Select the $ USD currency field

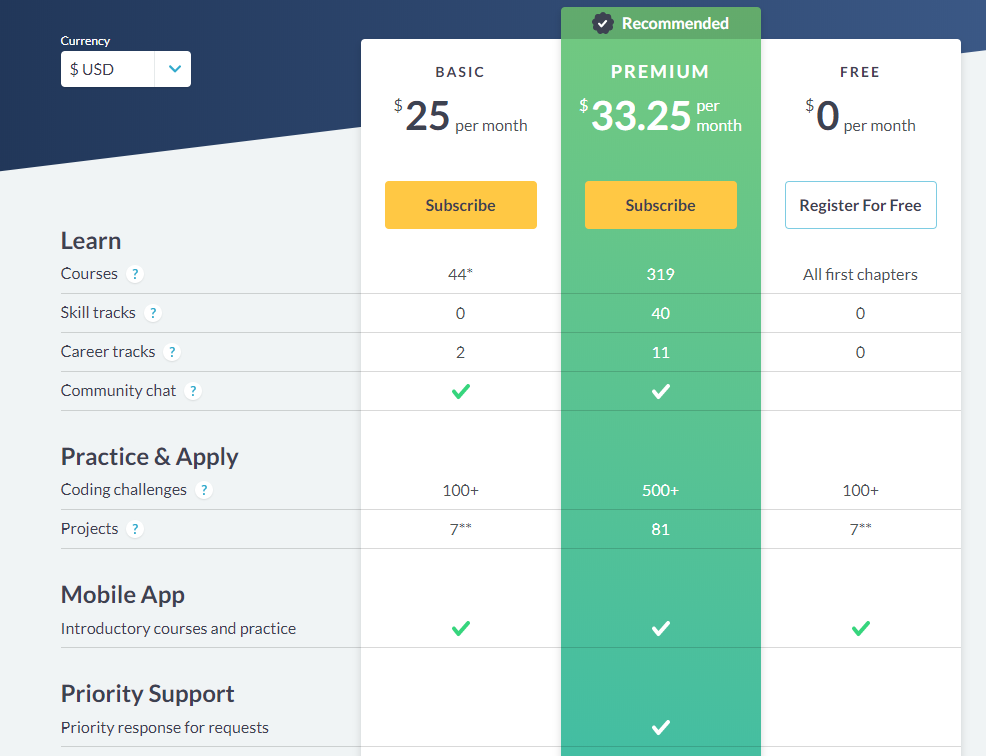(108, 69)
